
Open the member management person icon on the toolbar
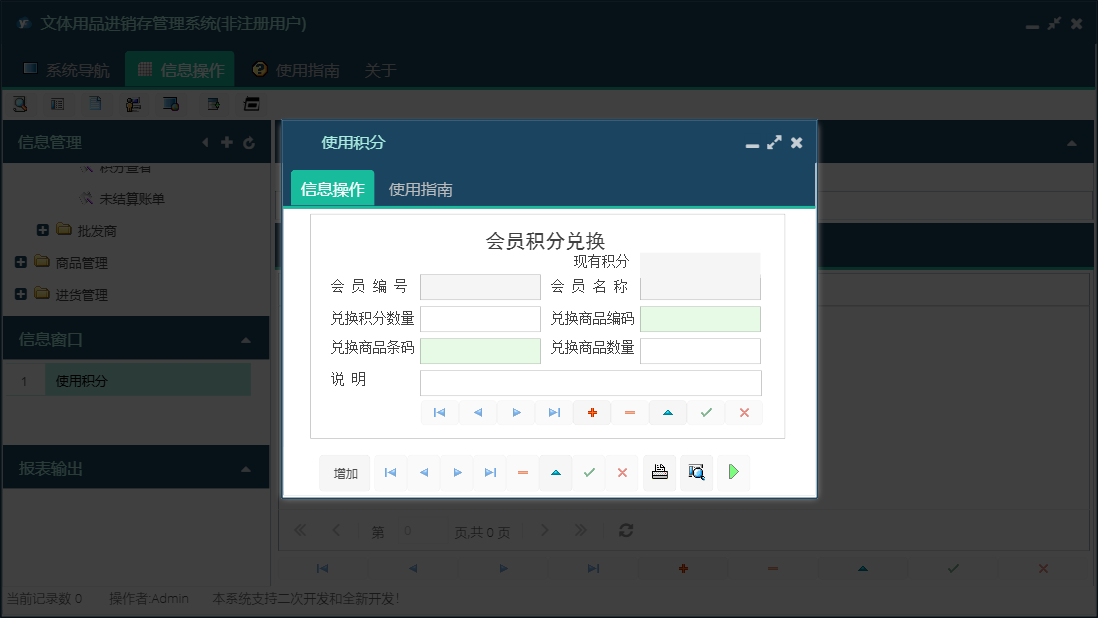(x=133, y=103)
